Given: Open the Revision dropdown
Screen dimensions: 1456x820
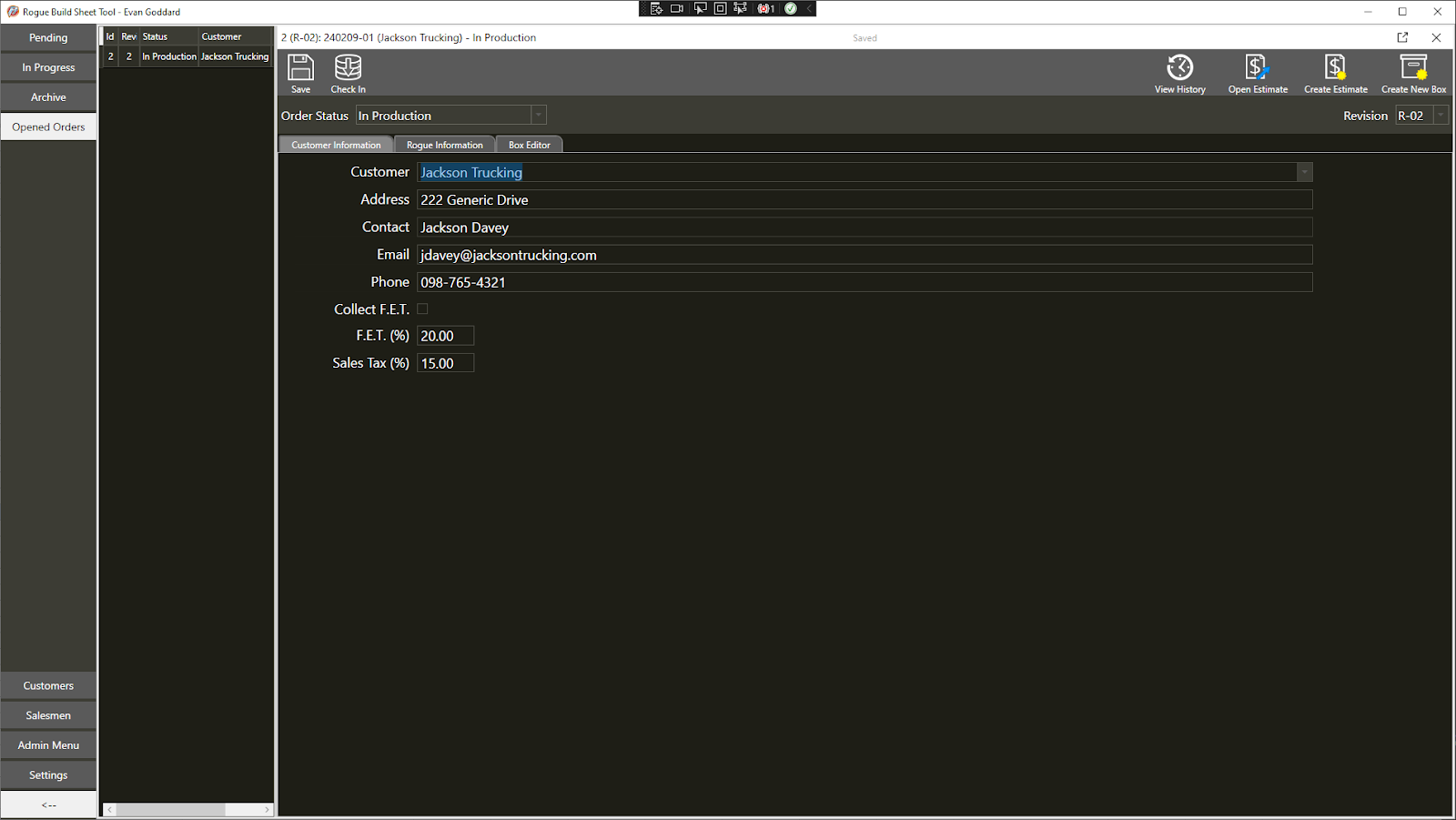Looking at the screenshot, I should click(x=1440, y=116).
